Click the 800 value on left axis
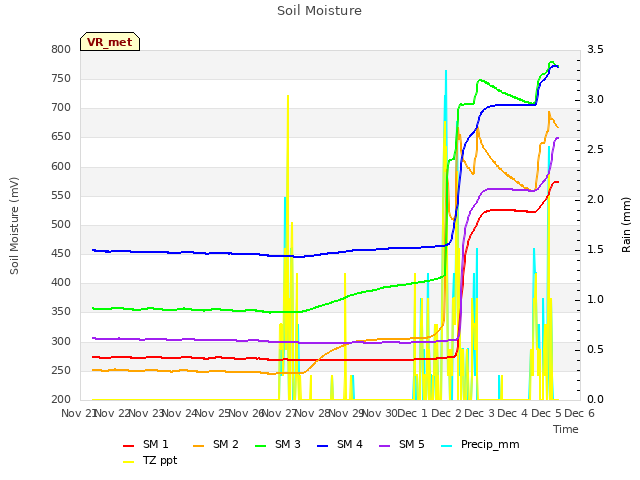Screen dimensions: 640x480 [x=61, y=49]
